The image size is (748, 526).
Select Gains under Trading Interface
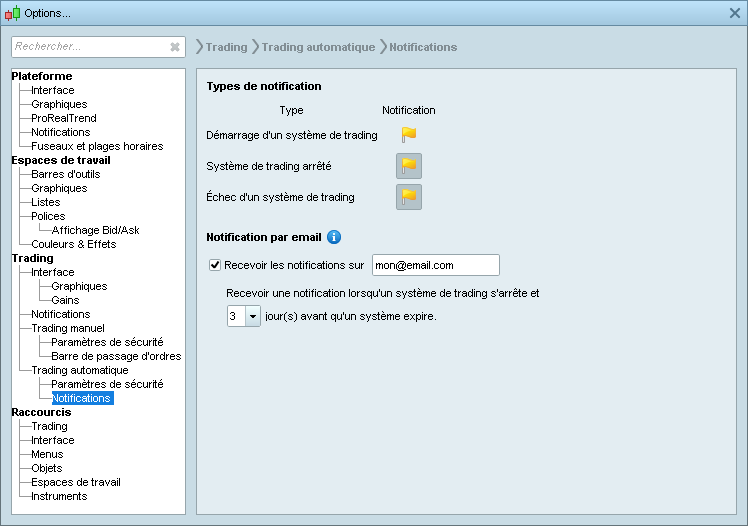[x=65, y=300]
